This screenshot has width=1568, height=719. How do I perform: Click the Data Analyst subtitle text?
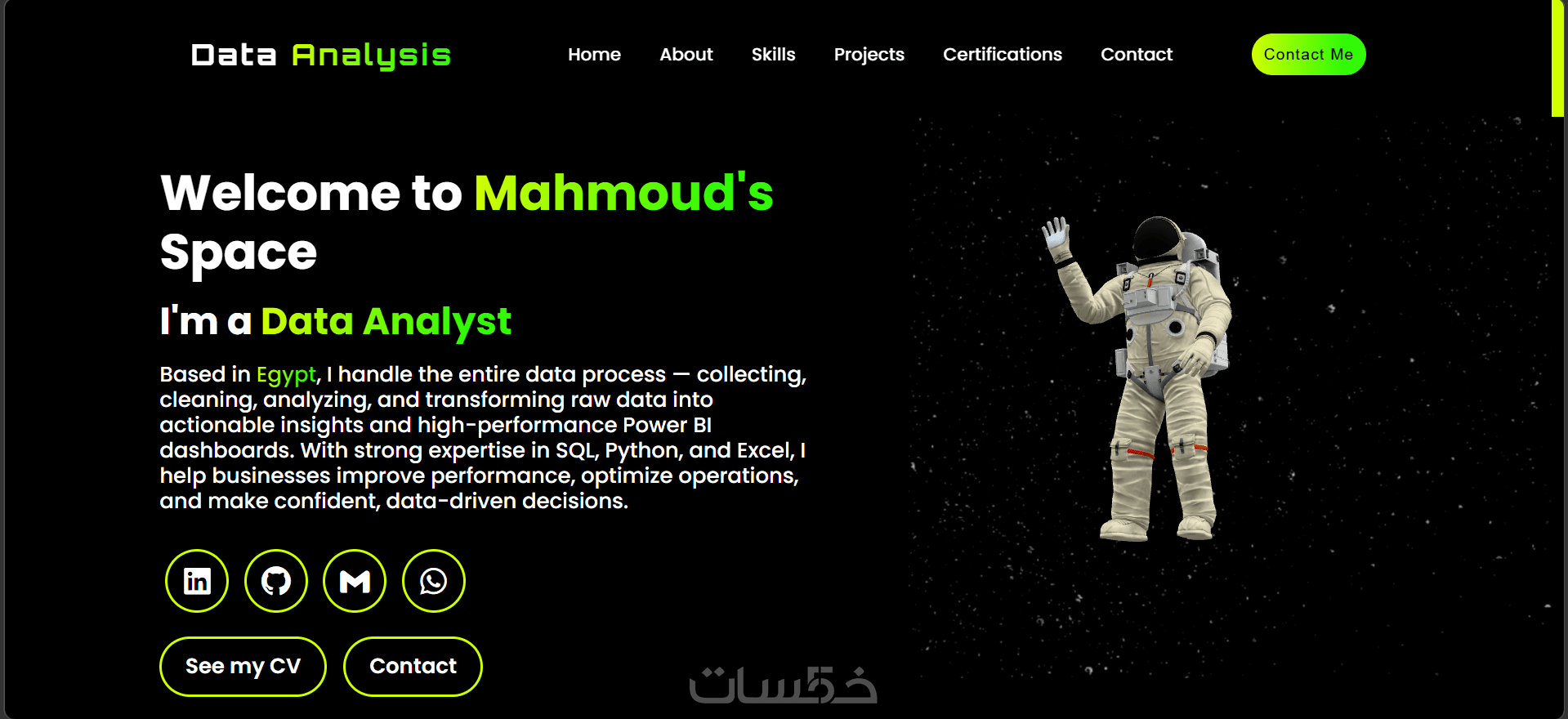(x=386, y=322)
